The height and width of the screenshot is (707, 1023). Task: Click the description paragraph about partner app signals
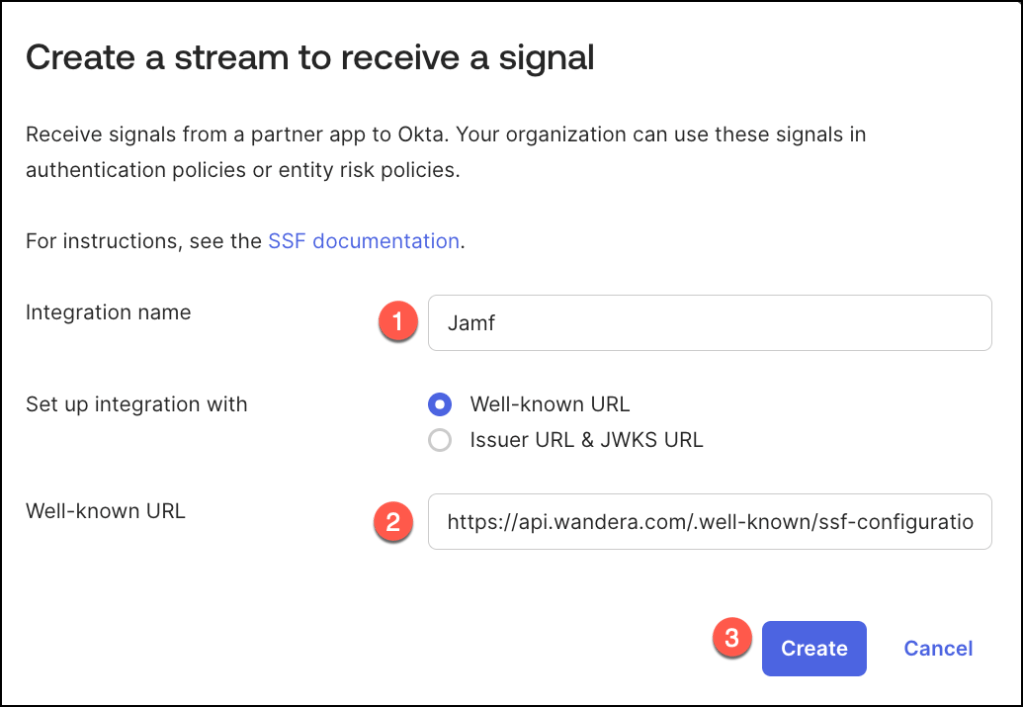tap(445, 152)
